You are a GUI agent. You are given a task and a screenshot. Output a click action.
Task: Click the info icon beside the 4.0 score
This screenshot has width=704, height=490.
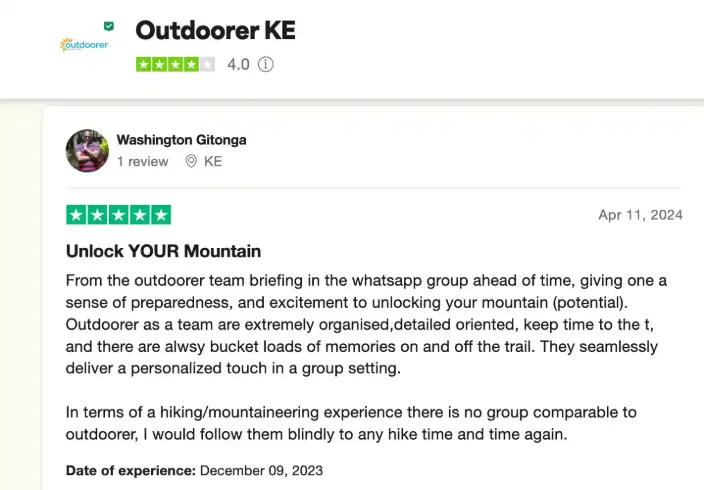[x=265, y=64]
